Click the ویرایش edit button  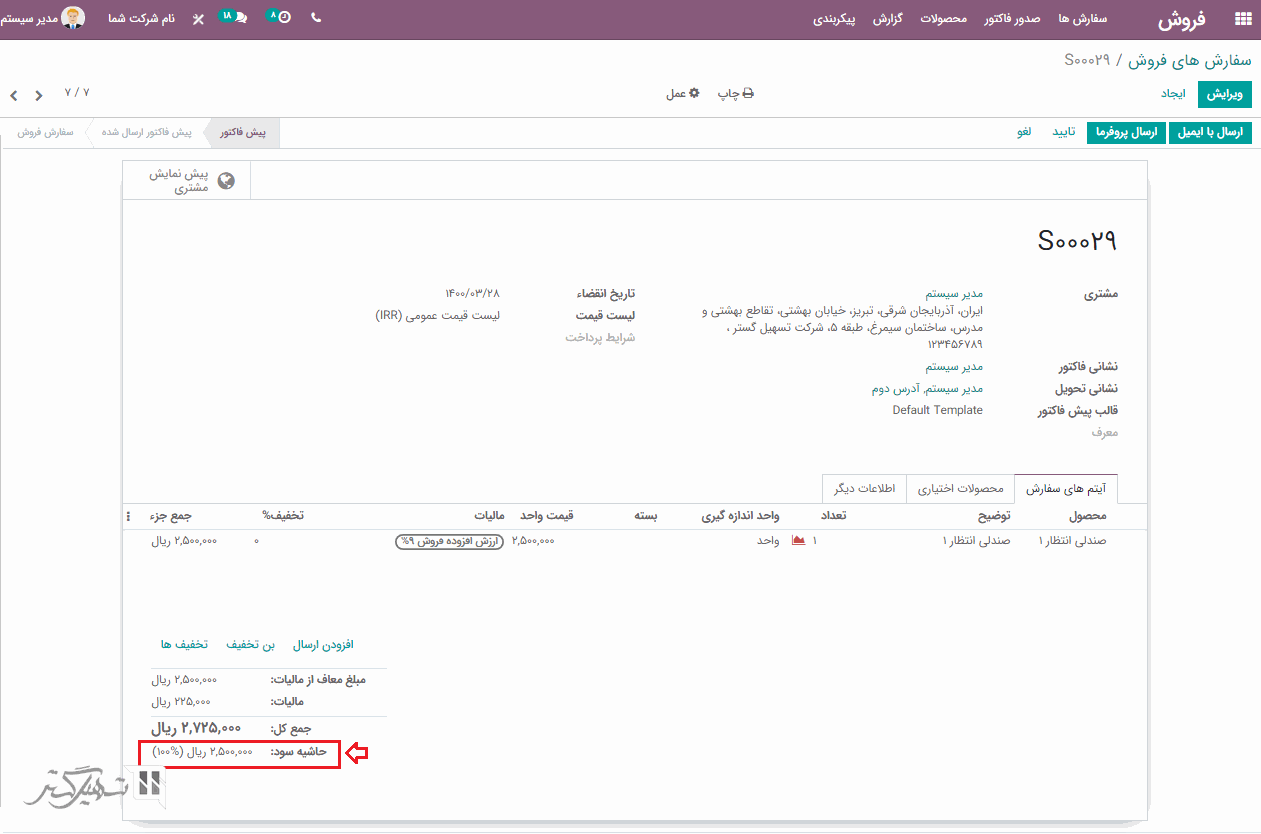pos(1225,93)
